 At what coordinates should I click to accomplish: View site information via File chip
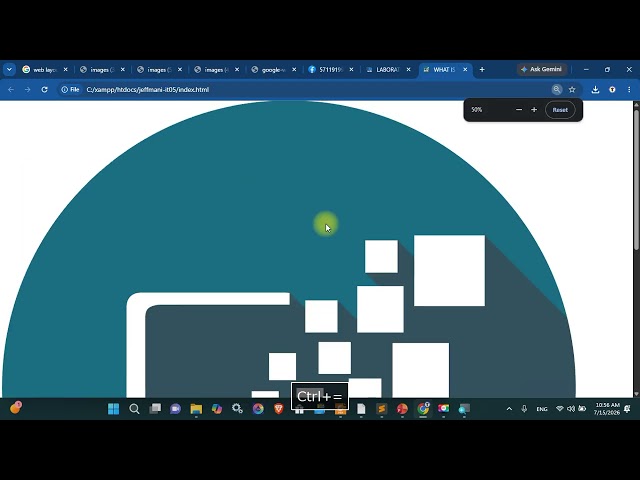click(x=70, y=89)
